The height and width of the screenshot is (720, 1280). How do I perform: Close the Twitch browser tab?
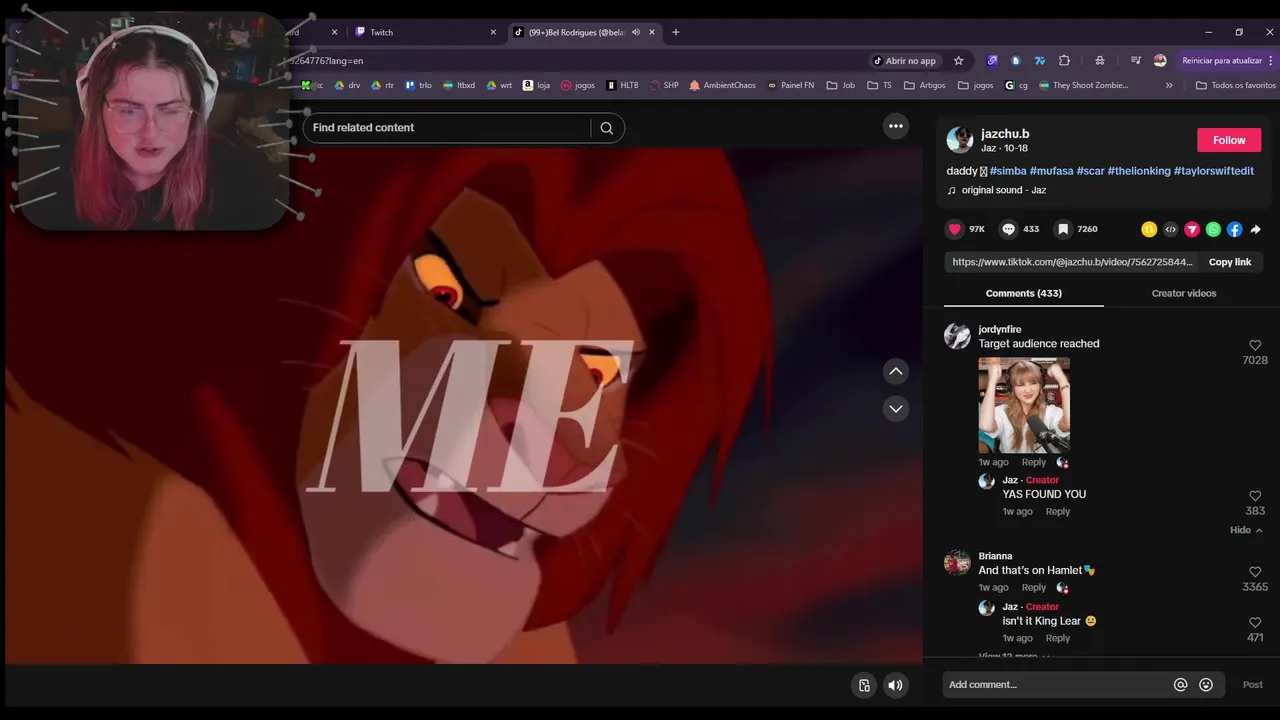(x=493, y=32)
